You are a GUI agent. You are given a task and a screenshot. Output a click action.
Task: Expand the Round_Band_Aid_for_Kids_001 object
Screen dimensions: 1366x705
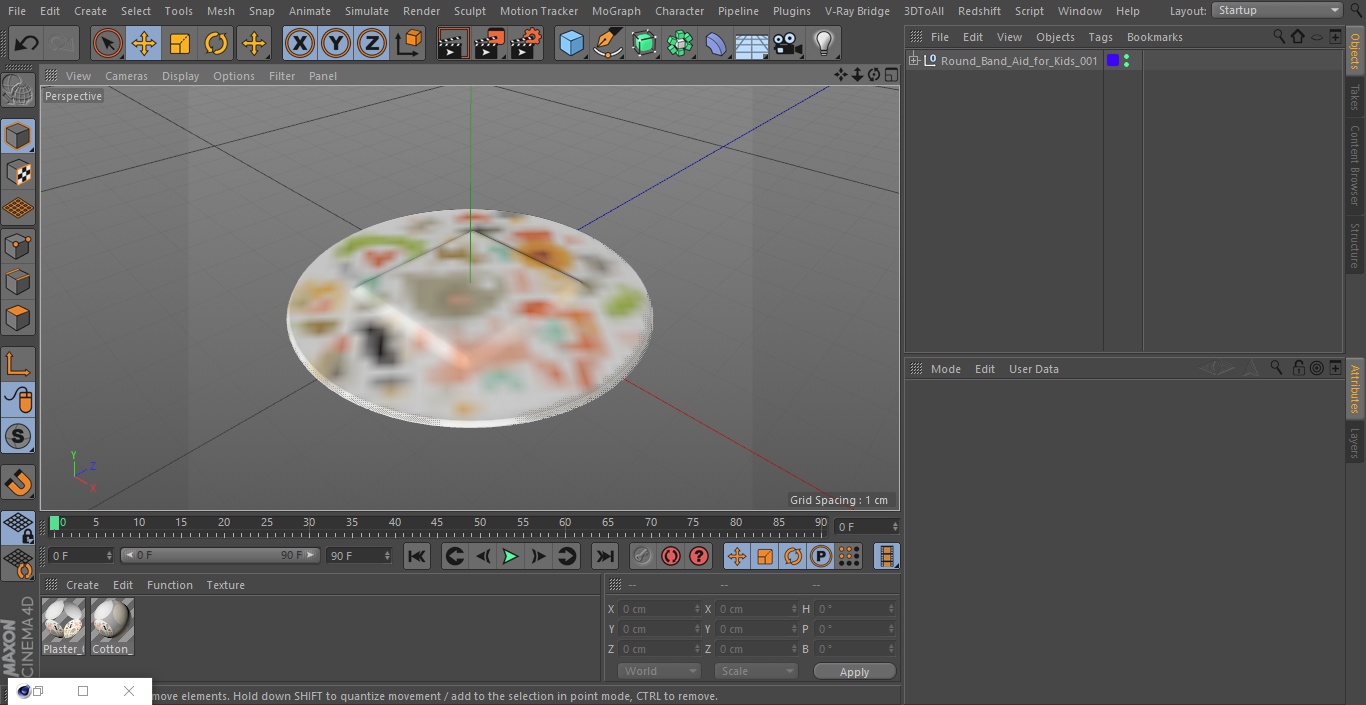pyautogui.click(x=913, y=61)
